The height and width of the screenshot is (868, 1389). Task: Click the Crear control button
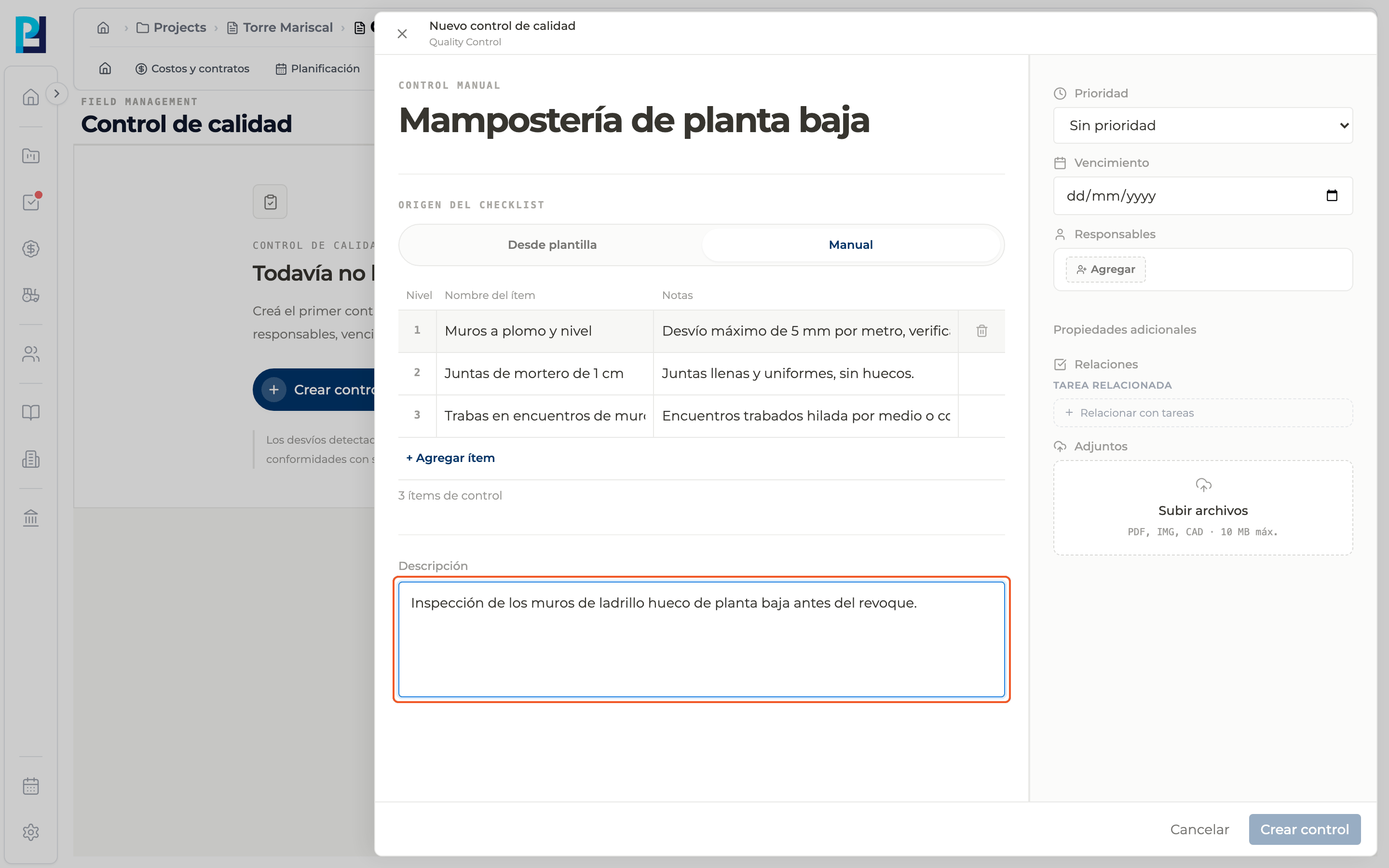[1304, 829]
